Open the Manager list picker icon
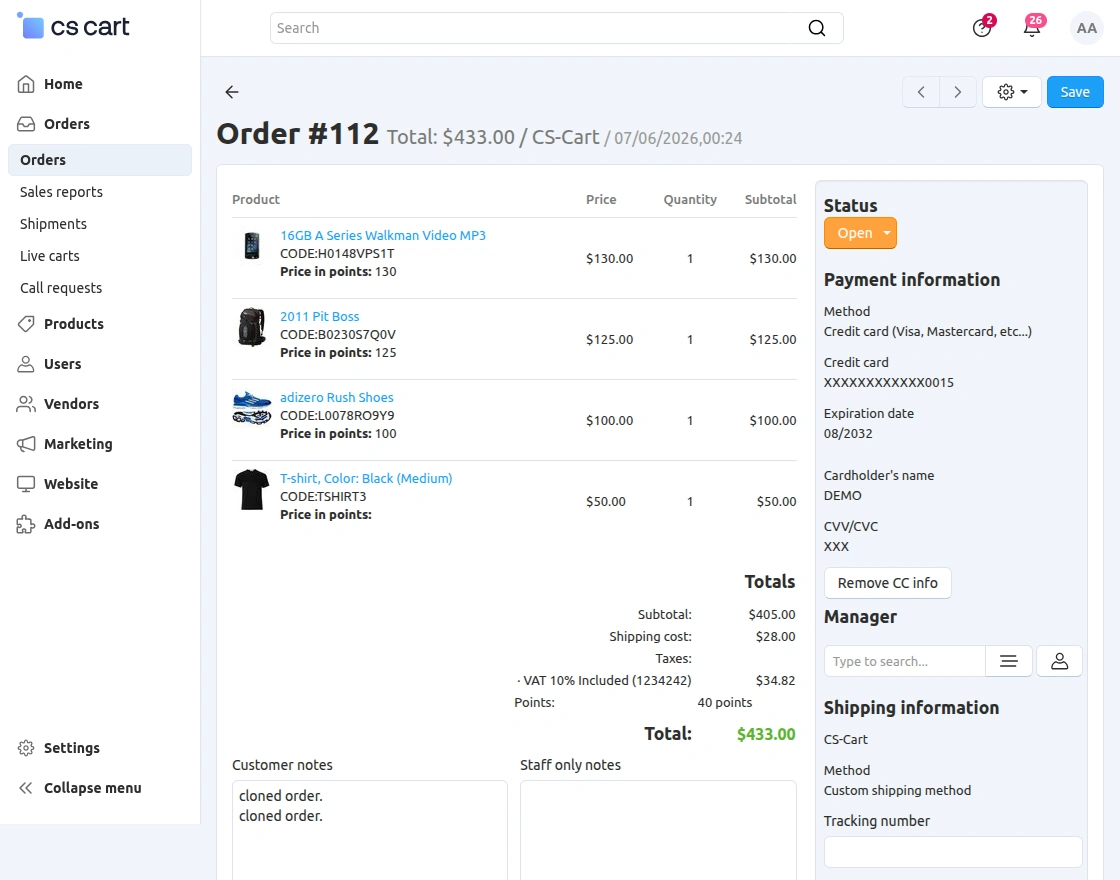 [1009, 661]
